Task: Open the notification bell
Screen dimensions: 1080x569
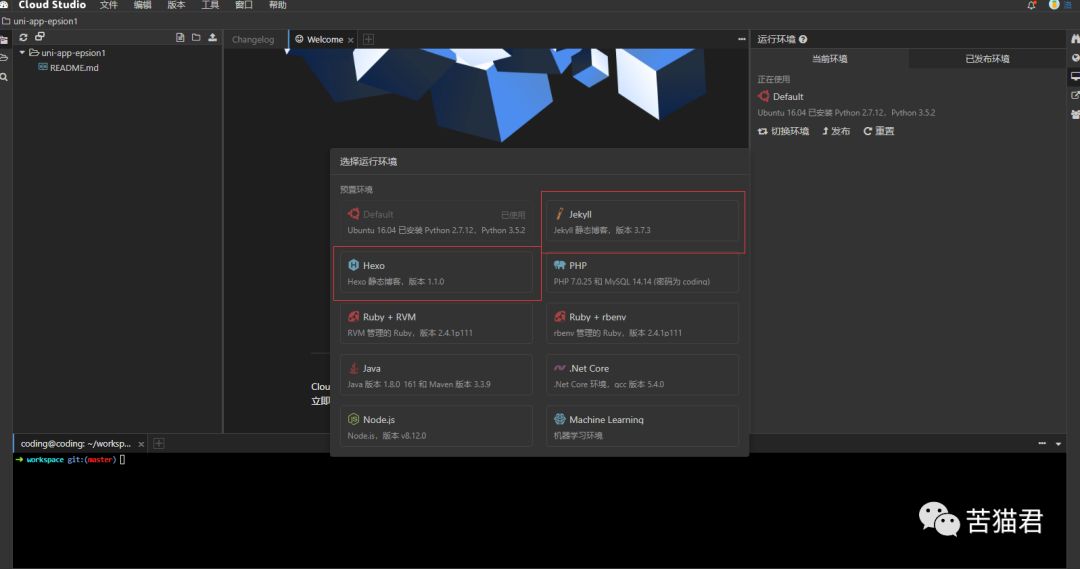Action: coord(1031,5)
